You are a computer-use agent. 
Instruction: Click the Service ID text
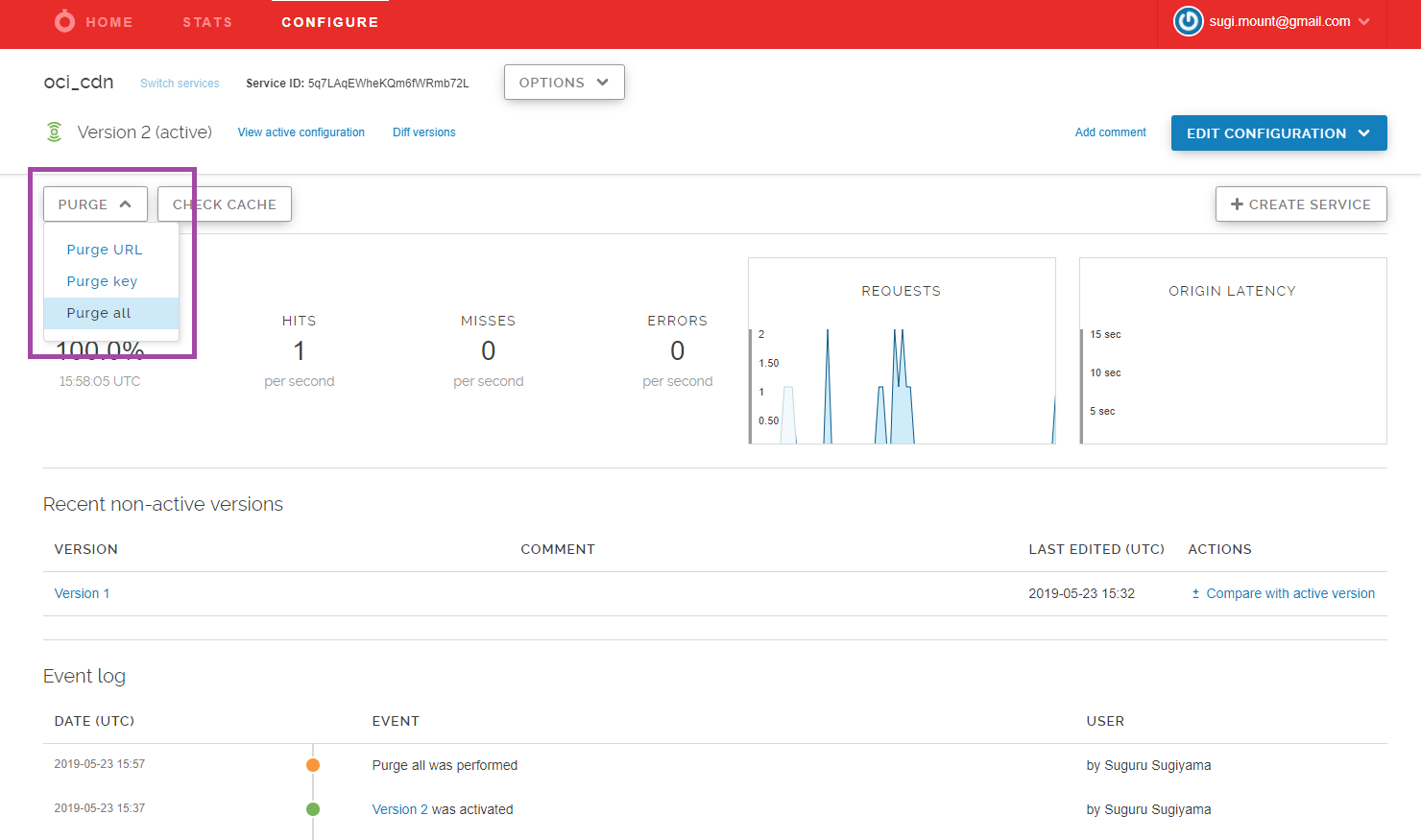click(x=357, y=84)
